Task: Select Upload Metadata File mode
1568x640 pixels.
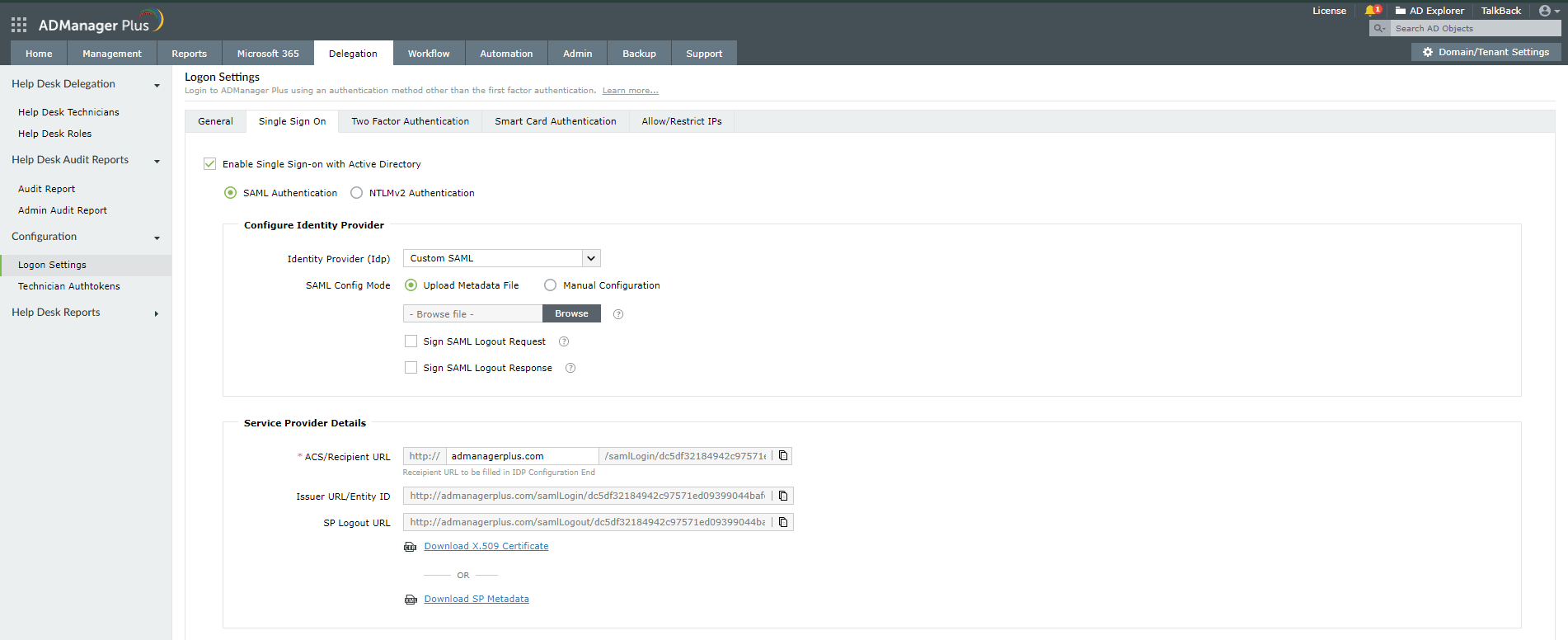Action: [x=411, y=285]
